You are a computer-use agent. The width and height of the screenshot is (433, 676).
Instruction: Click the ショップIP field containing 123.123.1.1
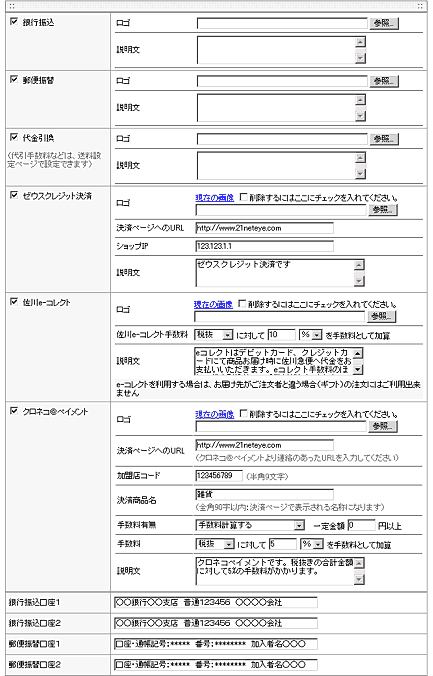point(265,246)
